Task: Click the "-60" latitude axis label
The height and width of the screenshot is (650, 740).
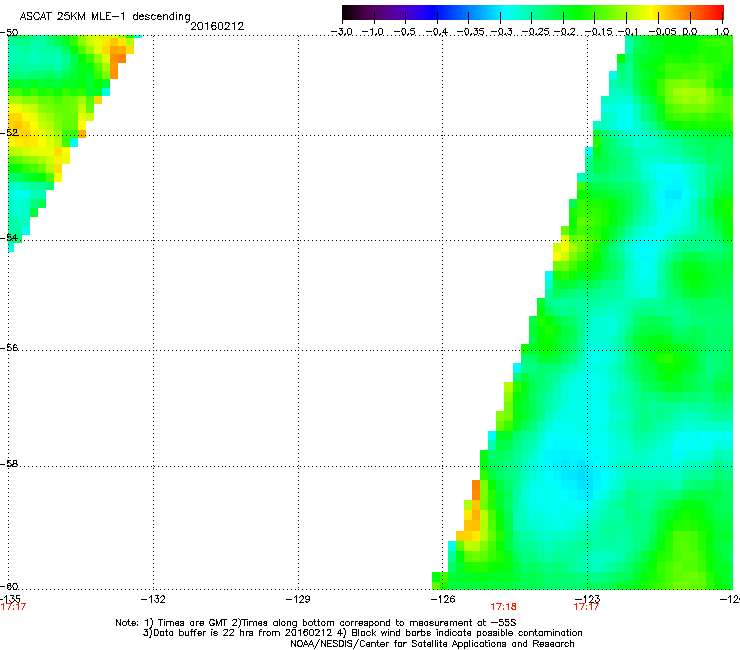Action: tap(9, 586)
